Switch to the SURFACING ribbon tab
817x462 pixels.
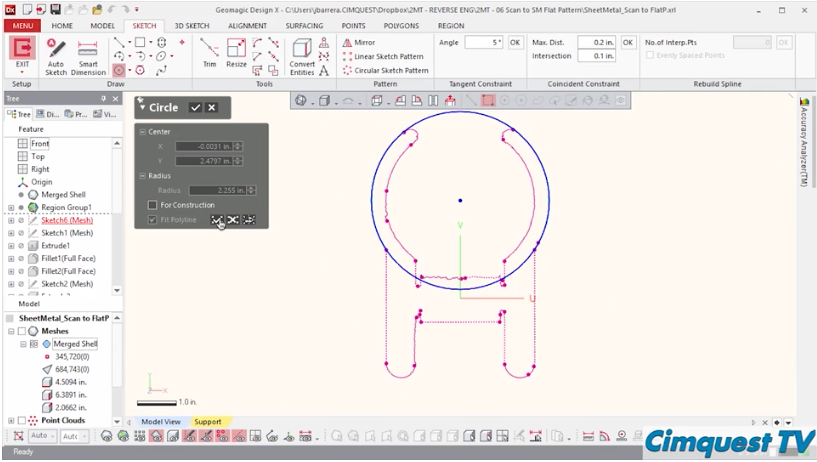(304, 26)
